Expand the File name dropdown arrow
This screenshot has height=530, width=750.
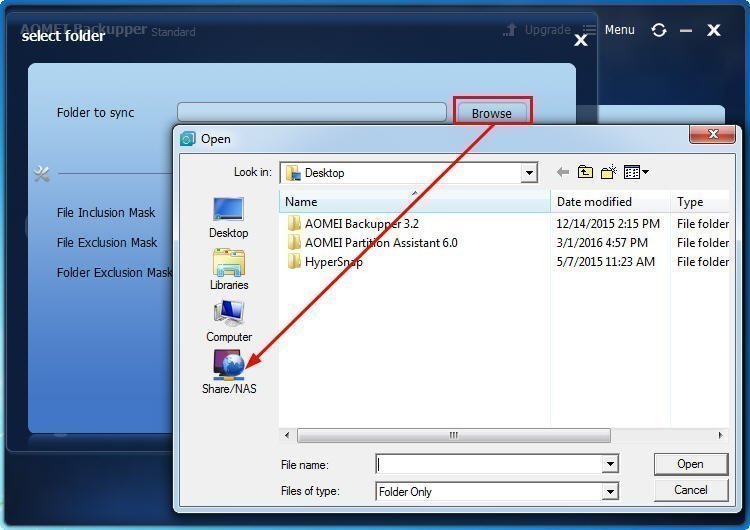pos(610,464)
